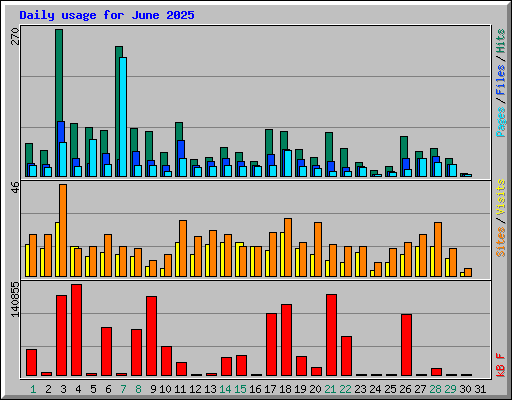Viewport: 512px width, 400px height.
Task: Select day 18 on the x-axis
Action: [285, 389]
